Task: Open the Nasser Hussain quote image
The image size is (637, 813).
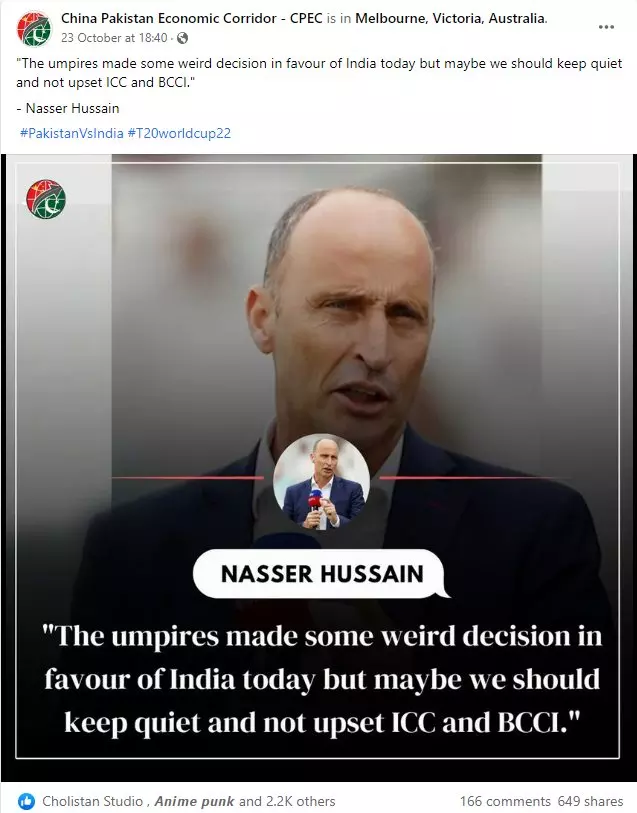Action: point(318,468)
